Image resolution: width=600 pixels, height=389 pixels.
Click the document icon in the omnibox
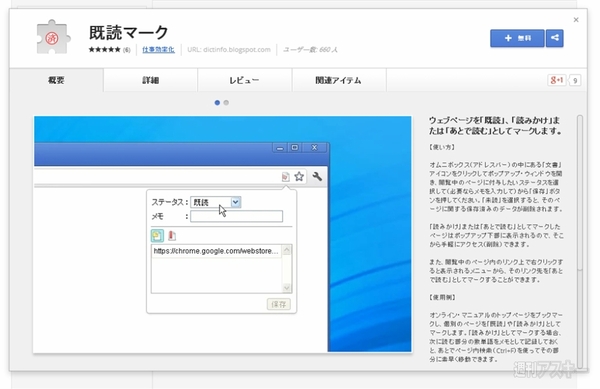pos(285,176)
